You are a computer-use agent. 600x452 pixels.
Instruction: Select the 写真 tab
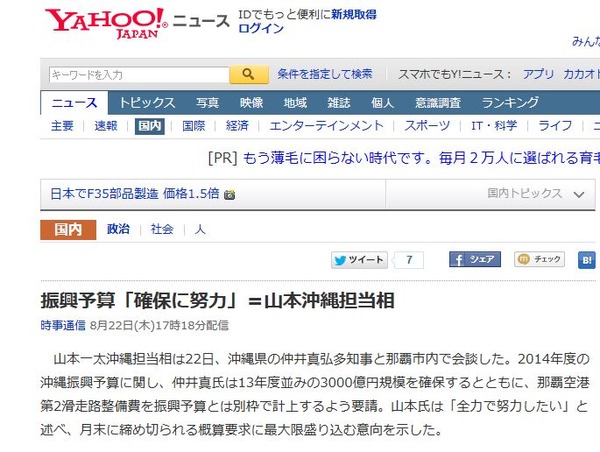207,103
